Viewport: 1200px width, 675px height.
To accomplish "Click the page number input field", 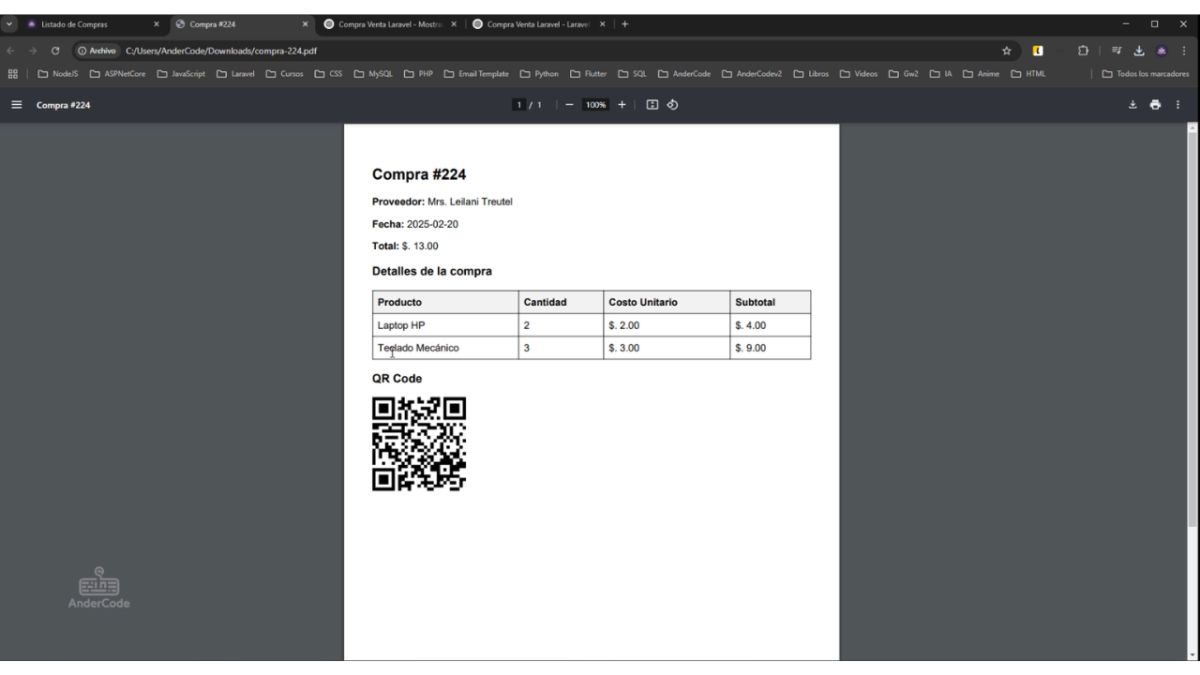I will pyautogui.click(x=519, y=105).
